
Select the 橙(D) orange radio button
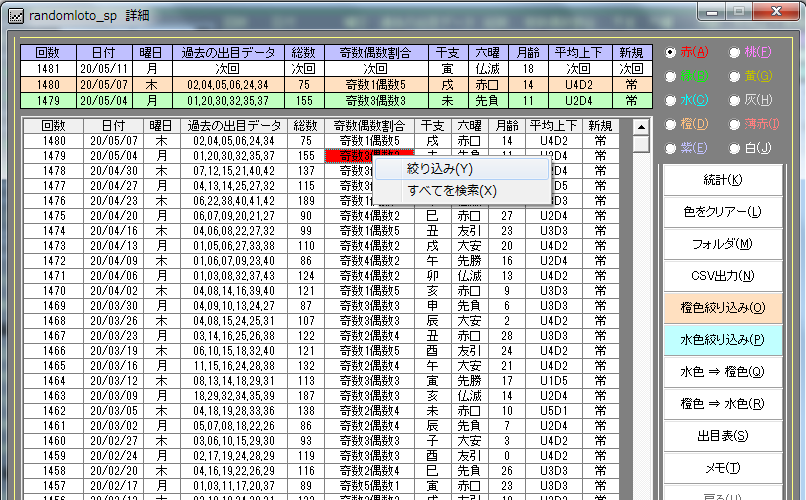click(687, 124)
